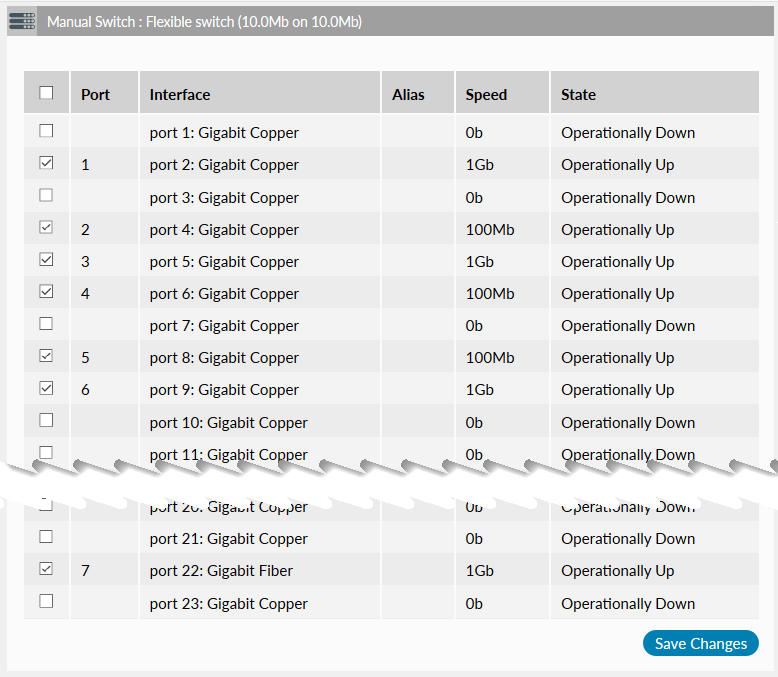Uncheck the port 4 checkbox

(46, 228)
